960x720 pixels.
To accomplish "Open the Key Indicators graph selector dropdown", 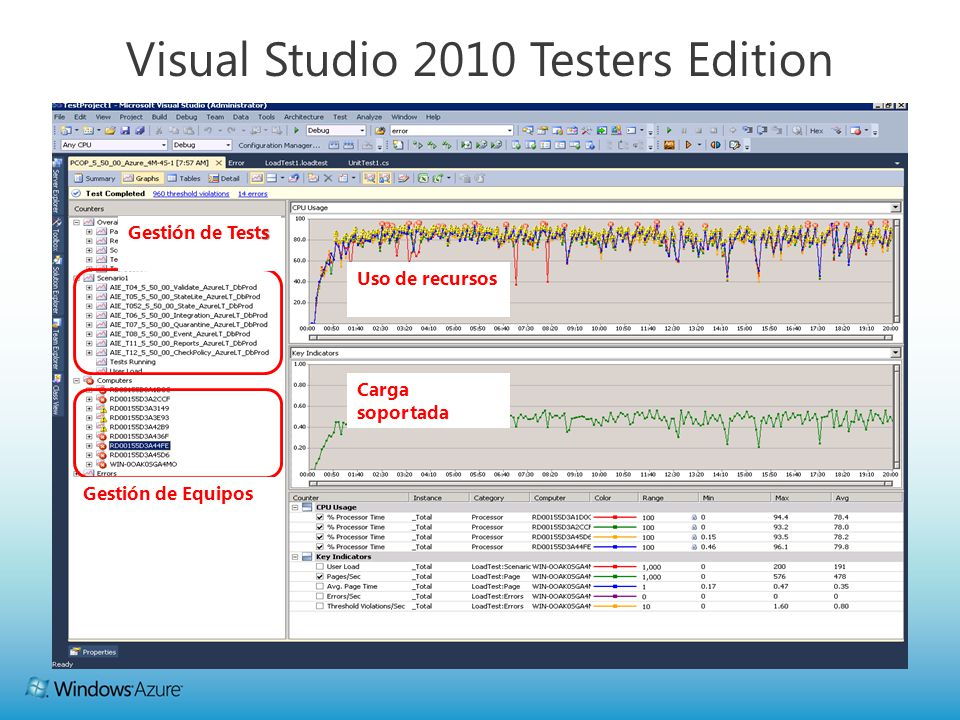I will tap(896, 353).
